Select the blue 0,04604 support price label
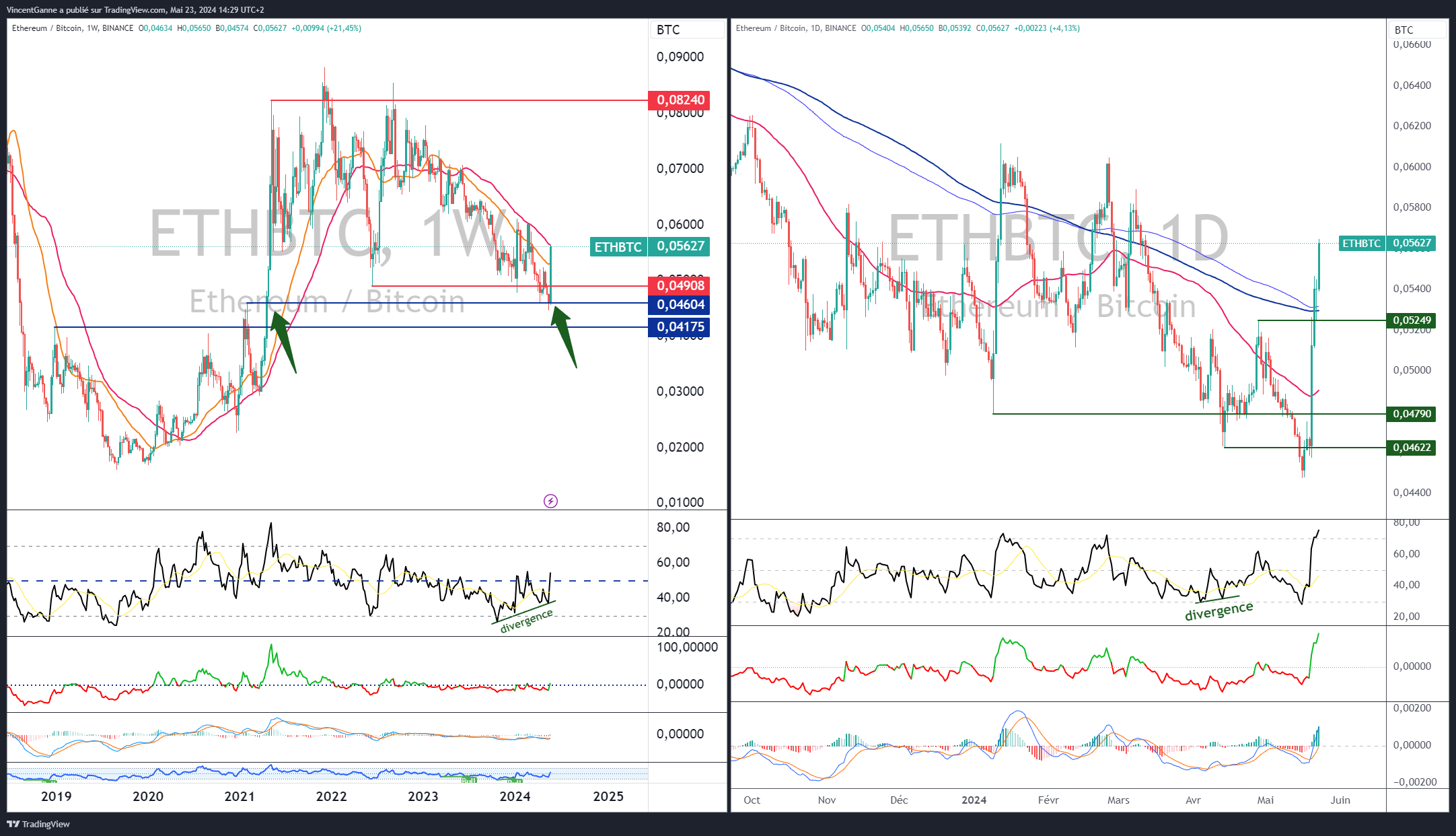Screen dimensions: 1456x836 tap(680, 304)
